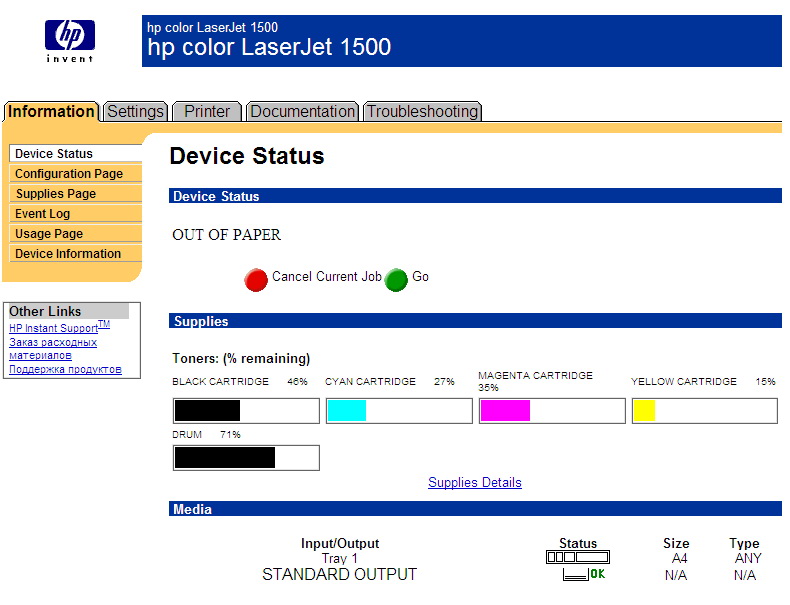Go to the Documentation tab
790x605 pixels.
tap(303, 111)
